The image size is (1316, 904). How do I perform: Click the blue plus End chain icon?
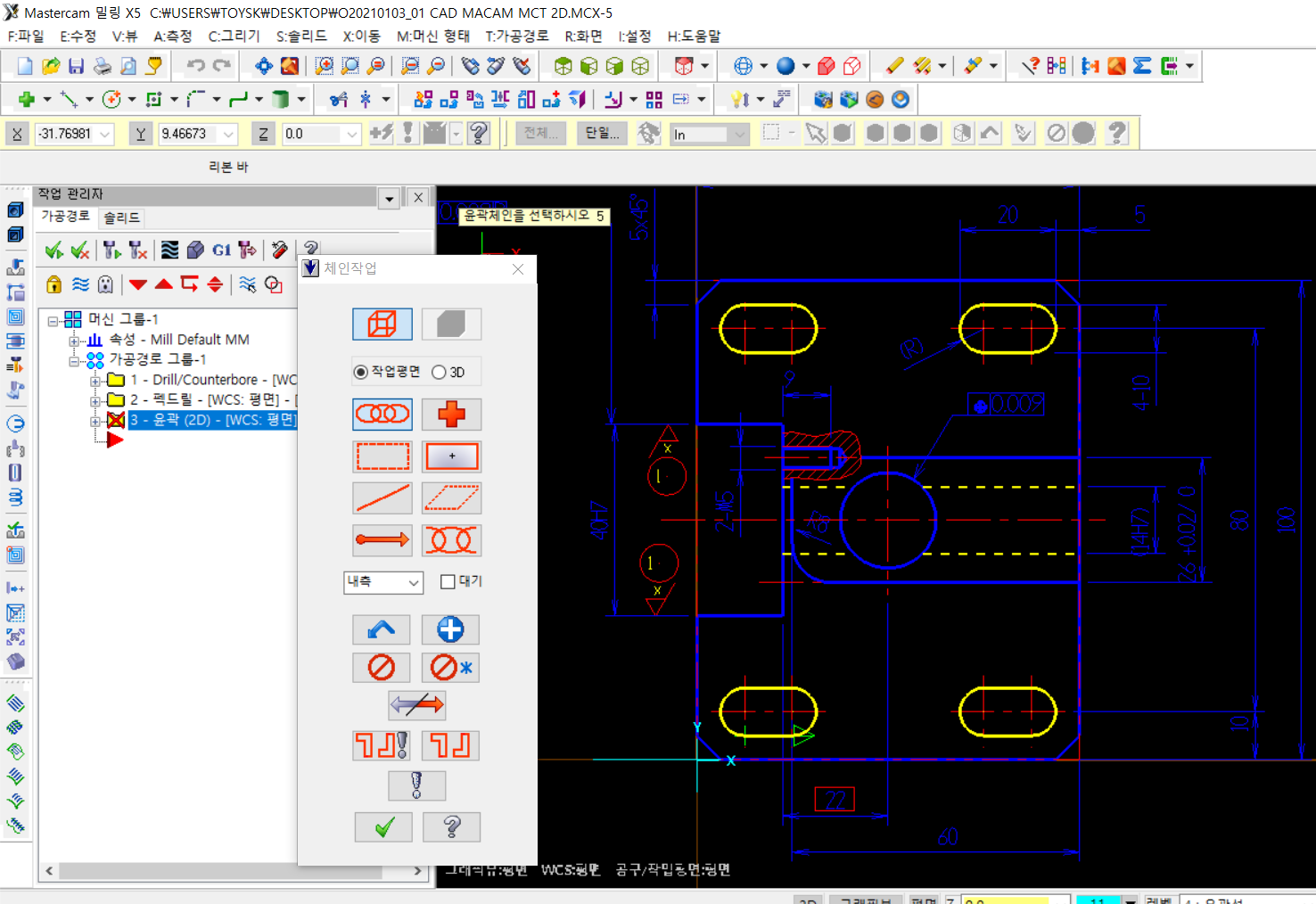(450, 629)
